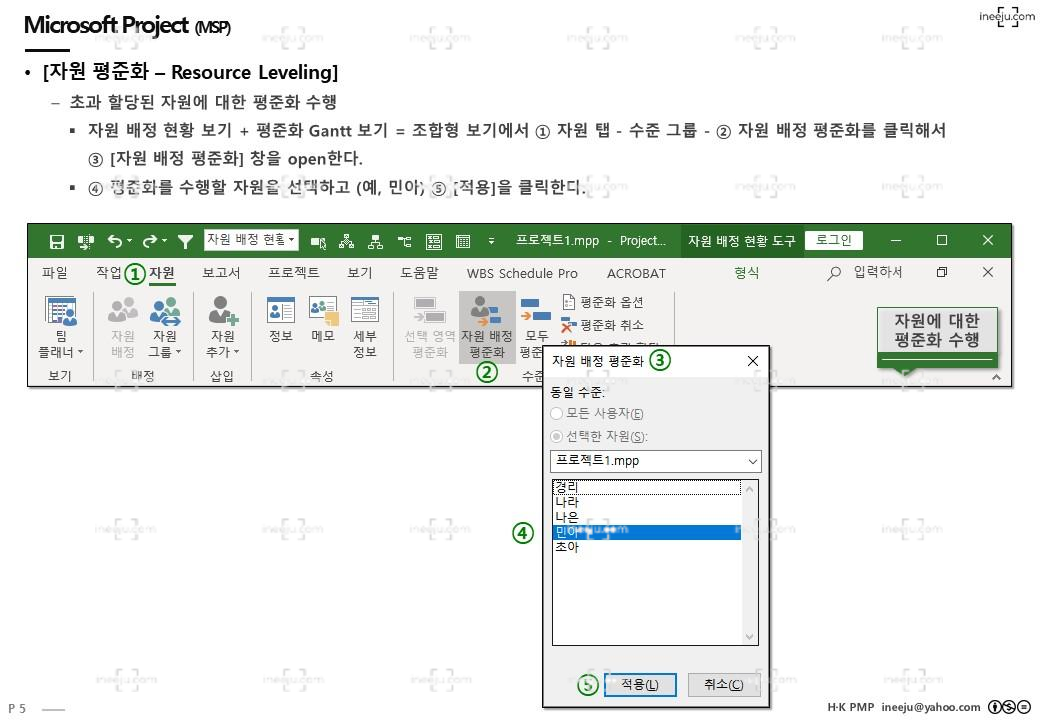Screen dimensions: 1040x720
Task: Switch to the 작업 (Task) tab
Action: pyautogui.click(x=109, y=273)
